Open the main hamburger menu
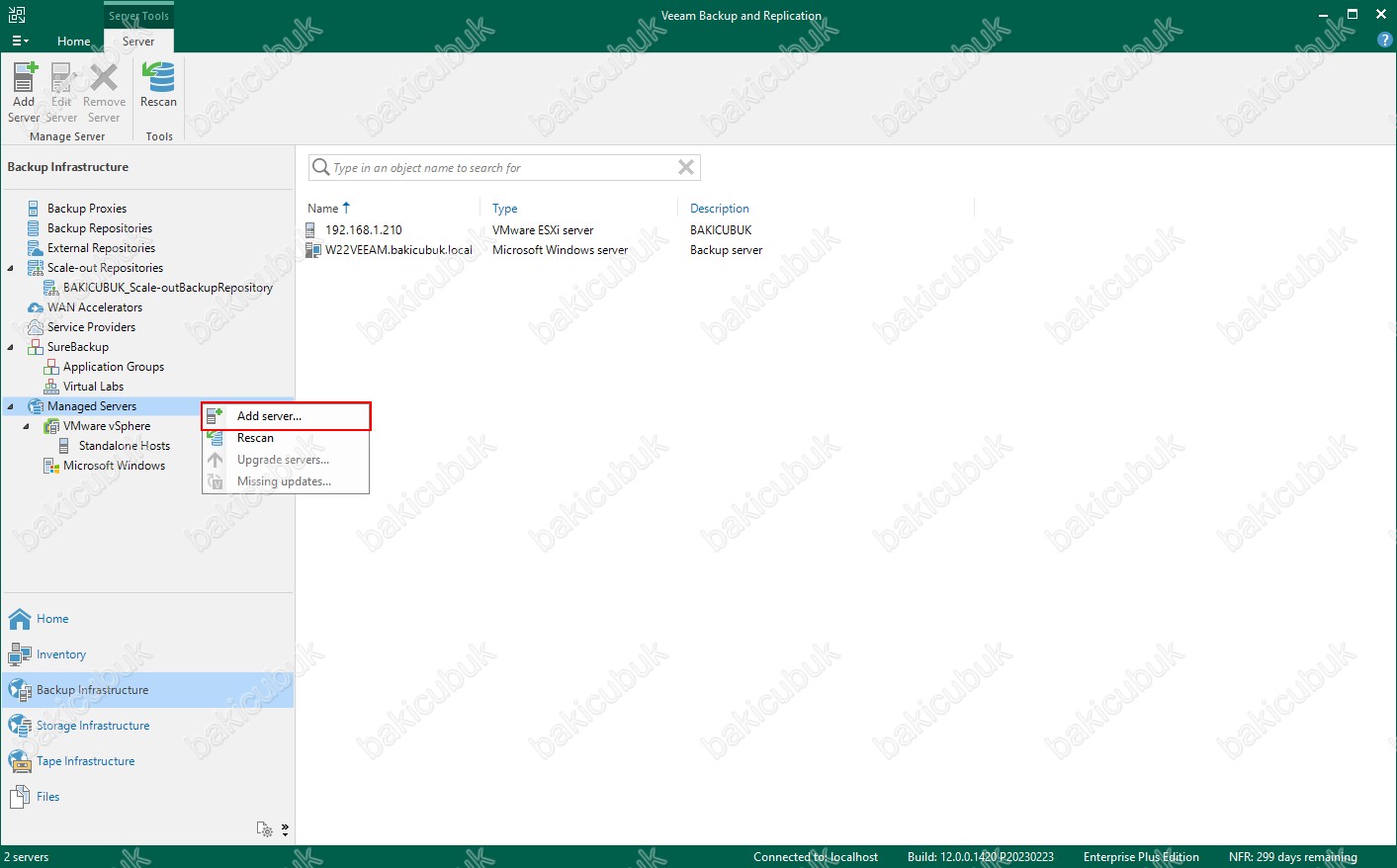Viewport: 1397px width, 868px height. (x=20, y=41)
